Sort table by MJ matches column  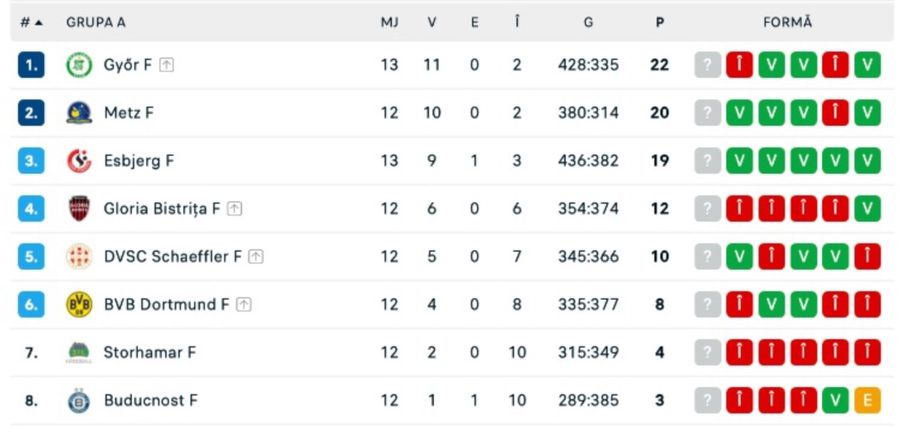pos(389,22)
